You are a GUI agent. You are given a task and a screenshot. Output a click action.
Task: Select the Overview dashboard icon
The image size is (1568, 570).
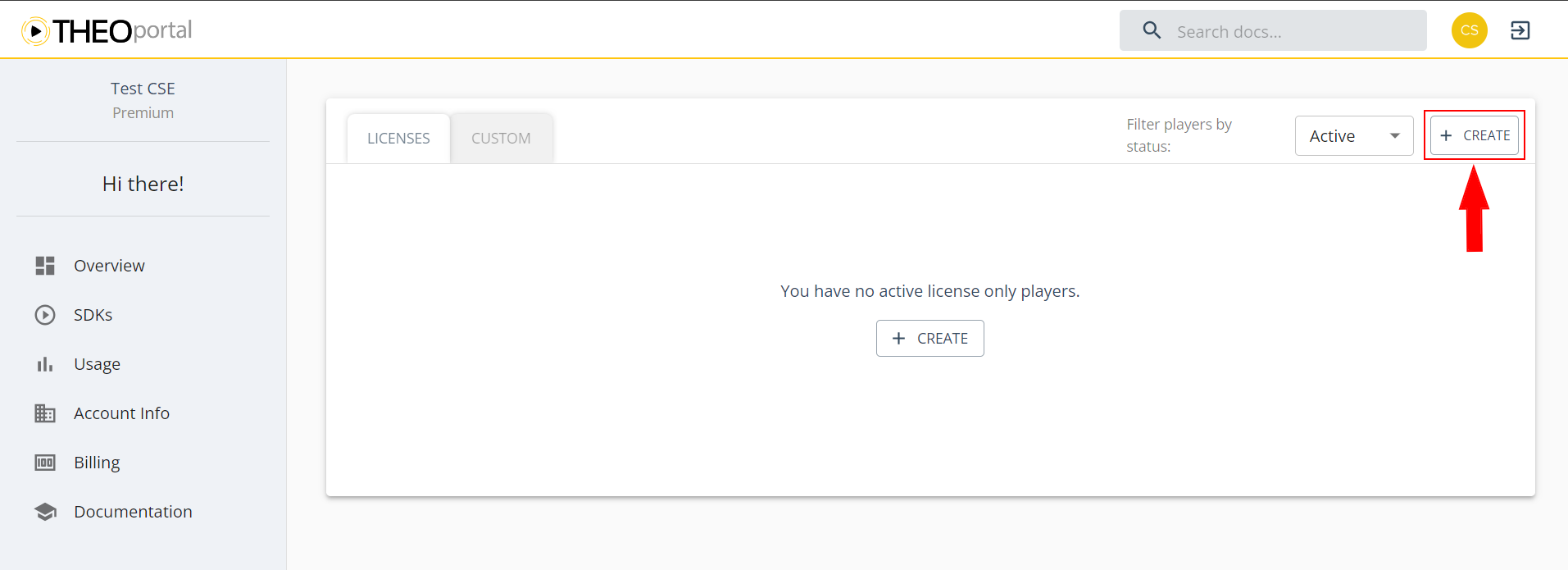coord(45,265)
